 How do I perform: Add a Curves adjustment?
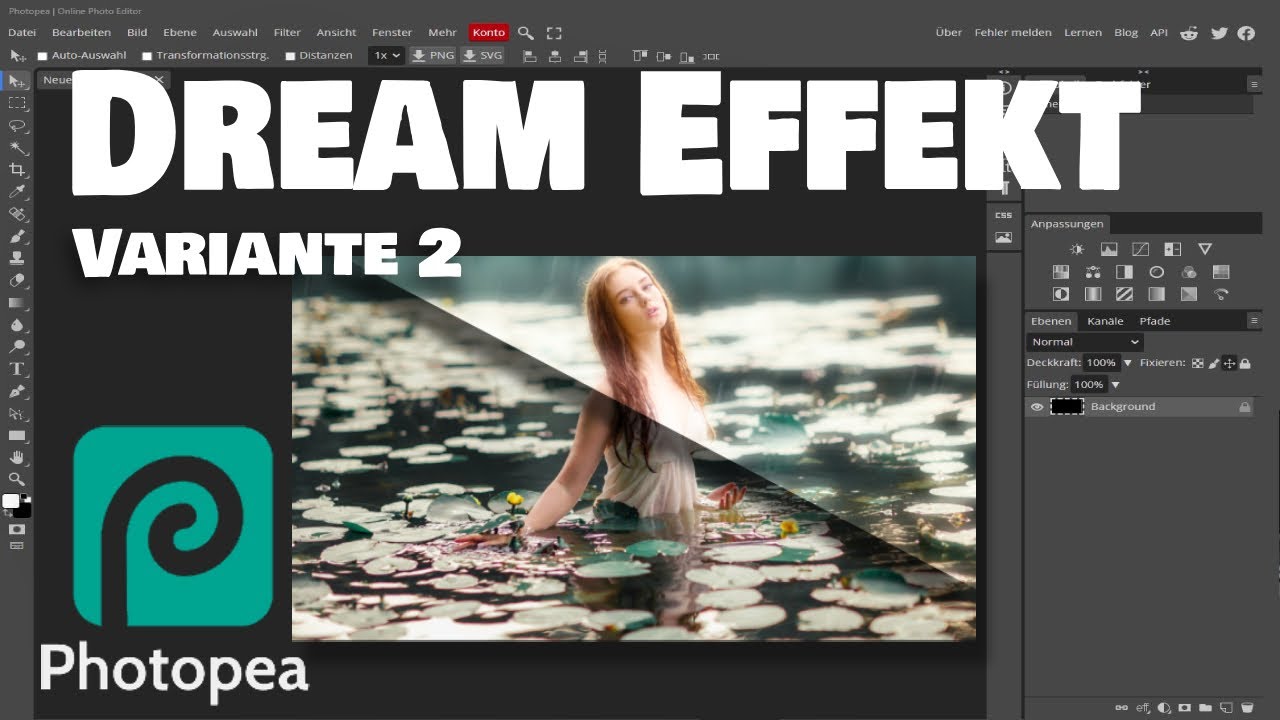point(1140,249)
